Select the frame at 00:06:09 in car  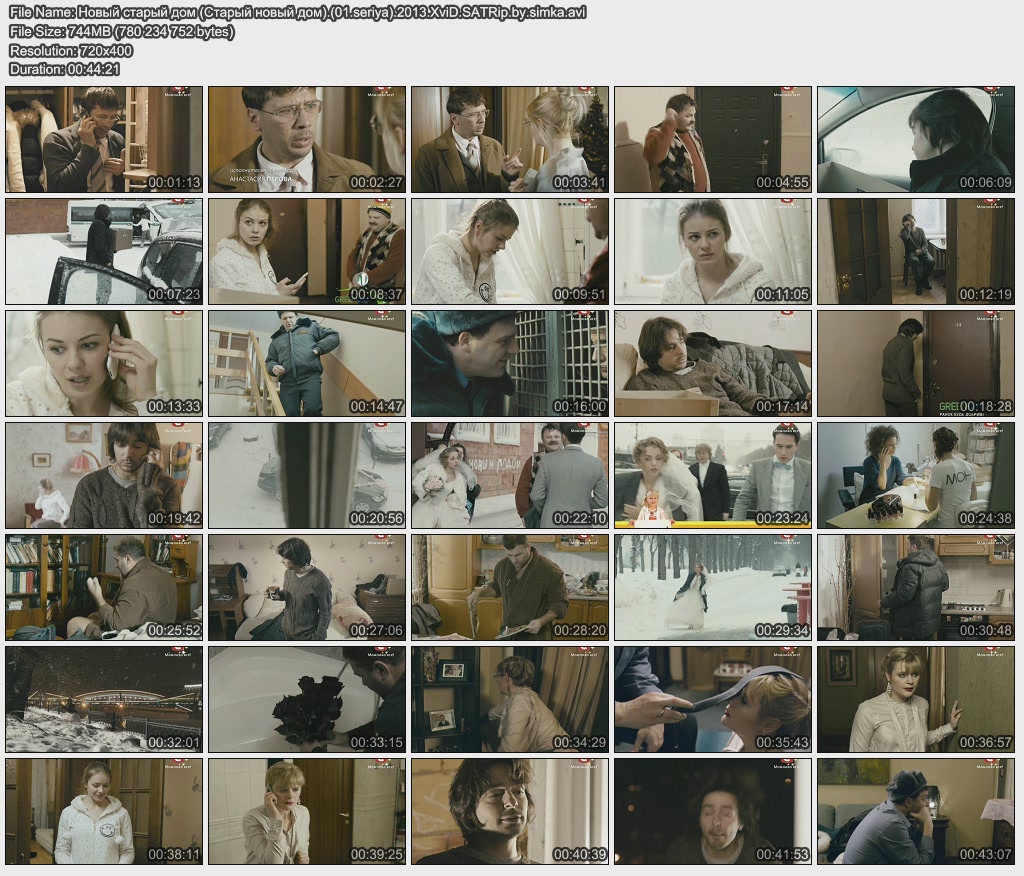[x=915, y=139]
